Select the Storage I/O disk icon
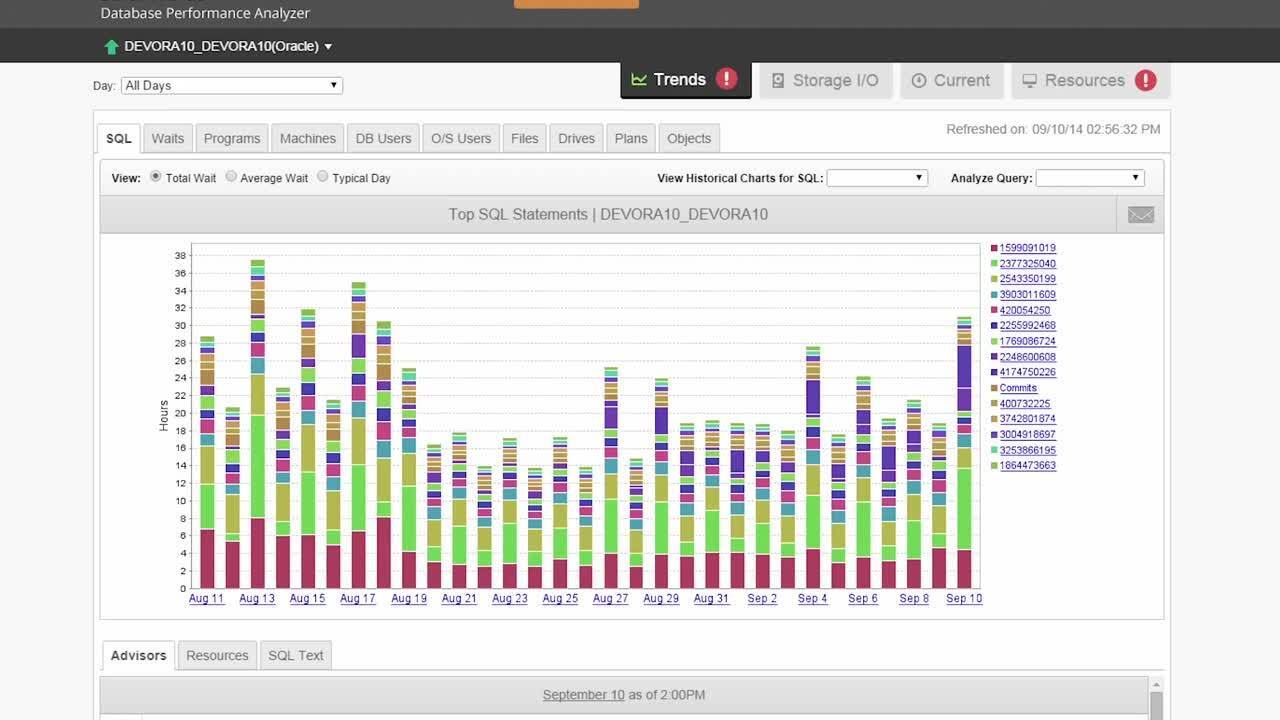 (778, 80)
